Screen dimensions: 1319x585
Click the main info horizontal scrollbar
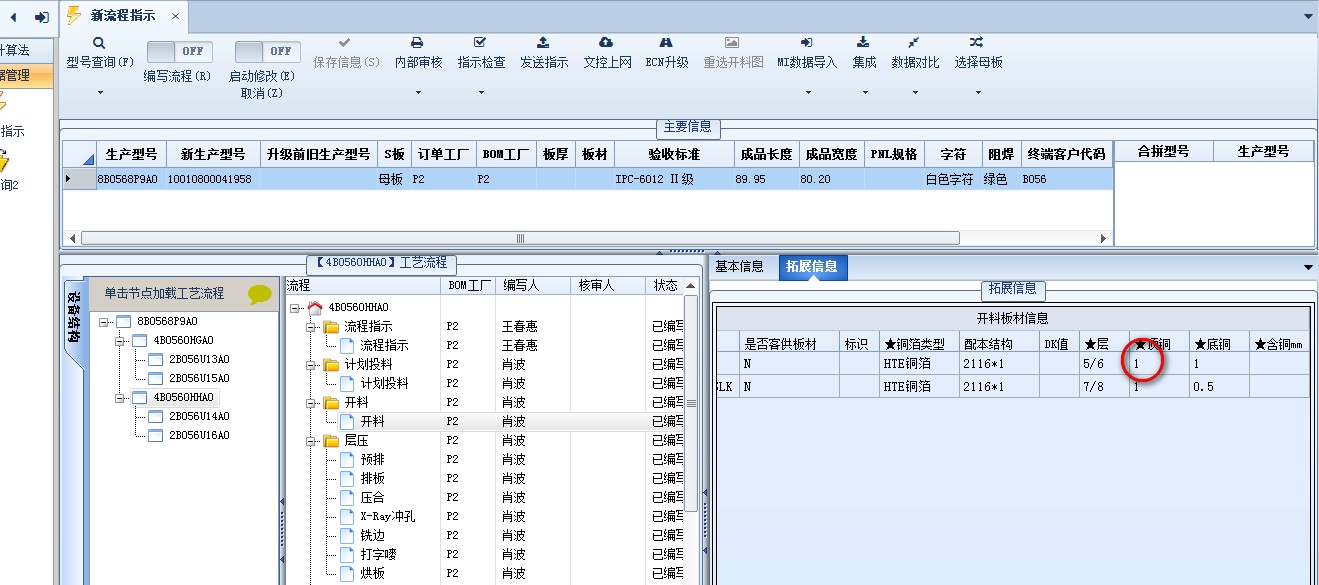(520, 238)
